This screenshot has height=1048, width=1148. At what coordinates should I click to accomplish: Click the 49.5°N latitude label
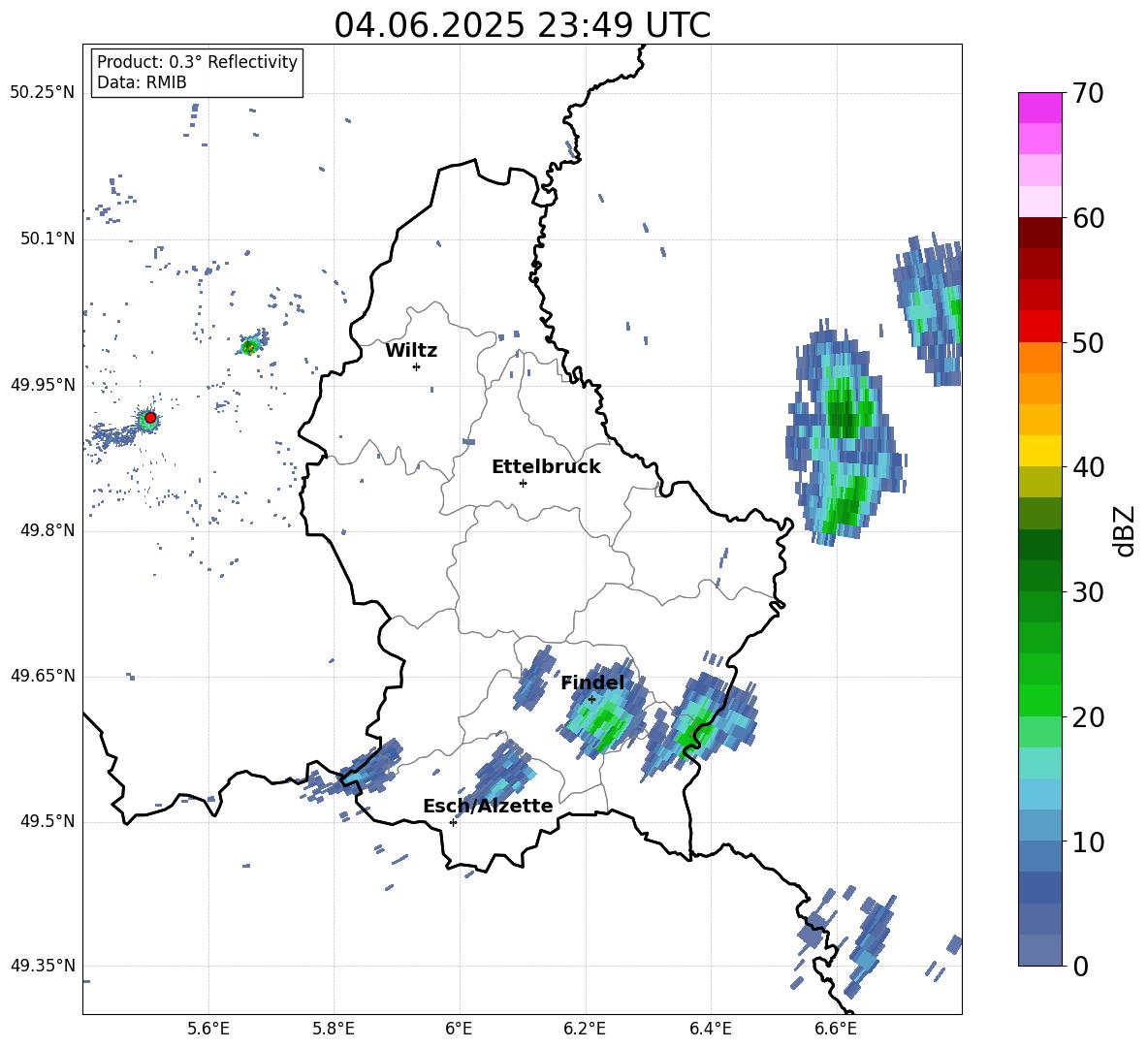point(48,822)
